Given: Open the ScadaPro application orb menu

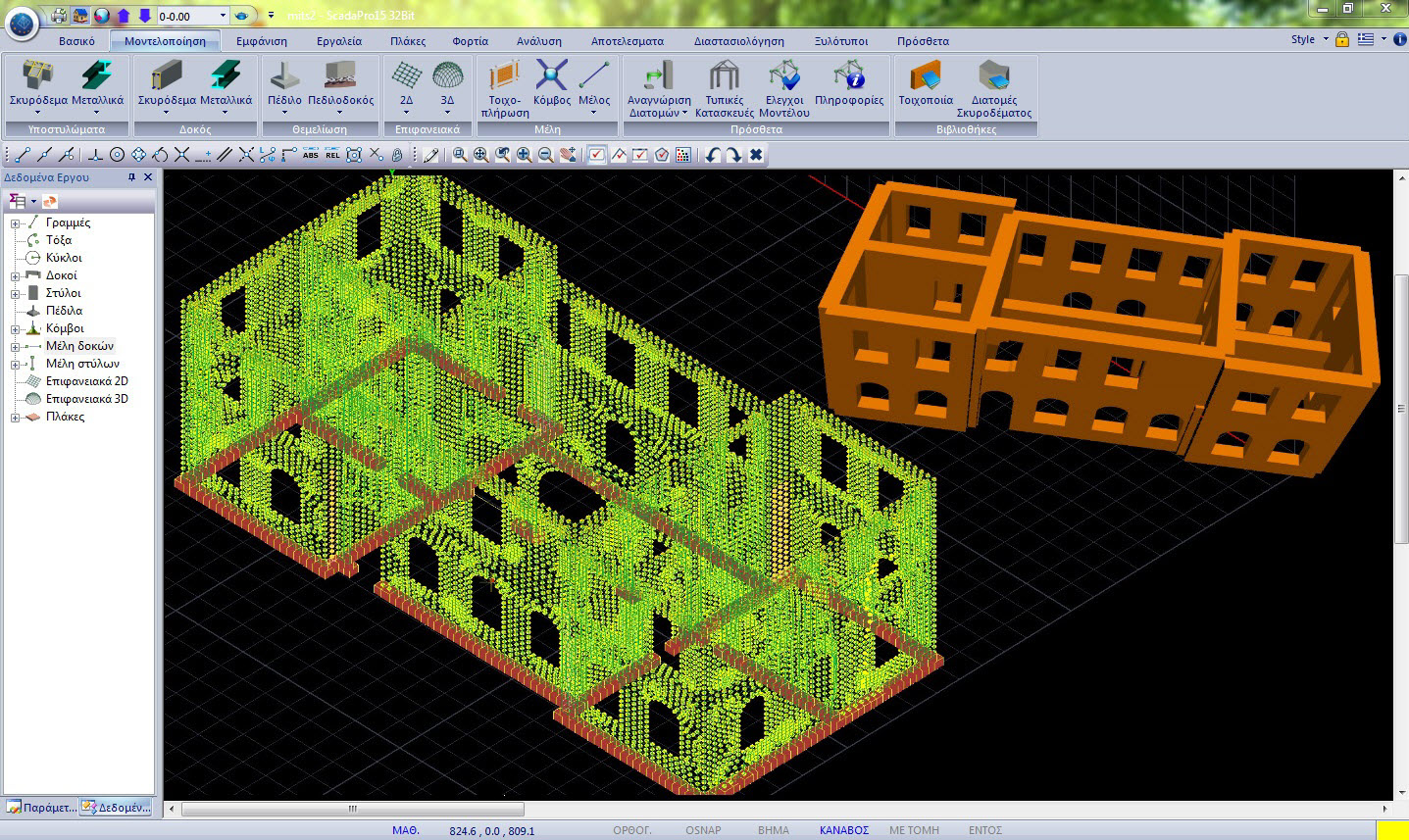Looking at the screenshot, I should [22, 22].
